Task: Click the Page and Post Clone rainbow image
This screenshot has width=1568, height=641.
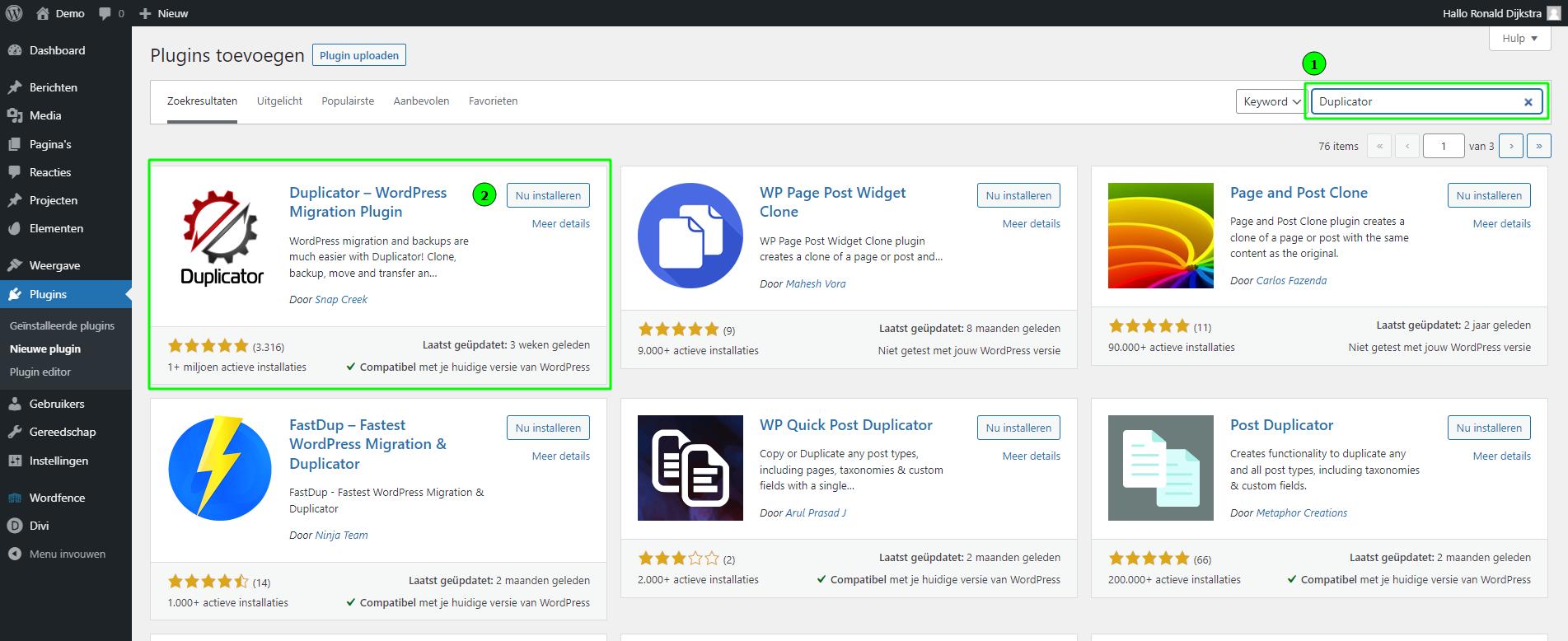Action: [x=1161, y=236]
